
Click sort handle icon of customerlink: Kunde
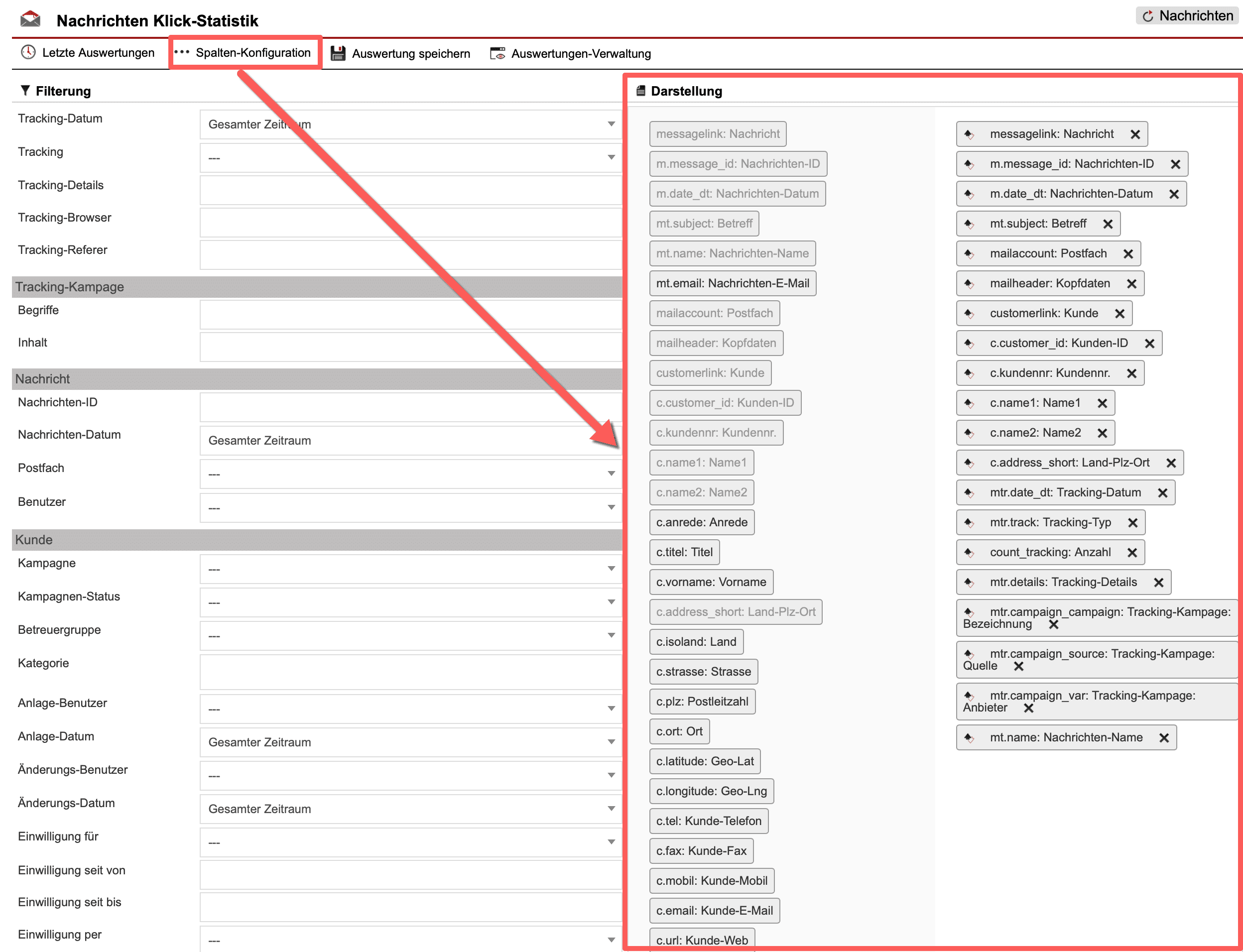point(969,313)
